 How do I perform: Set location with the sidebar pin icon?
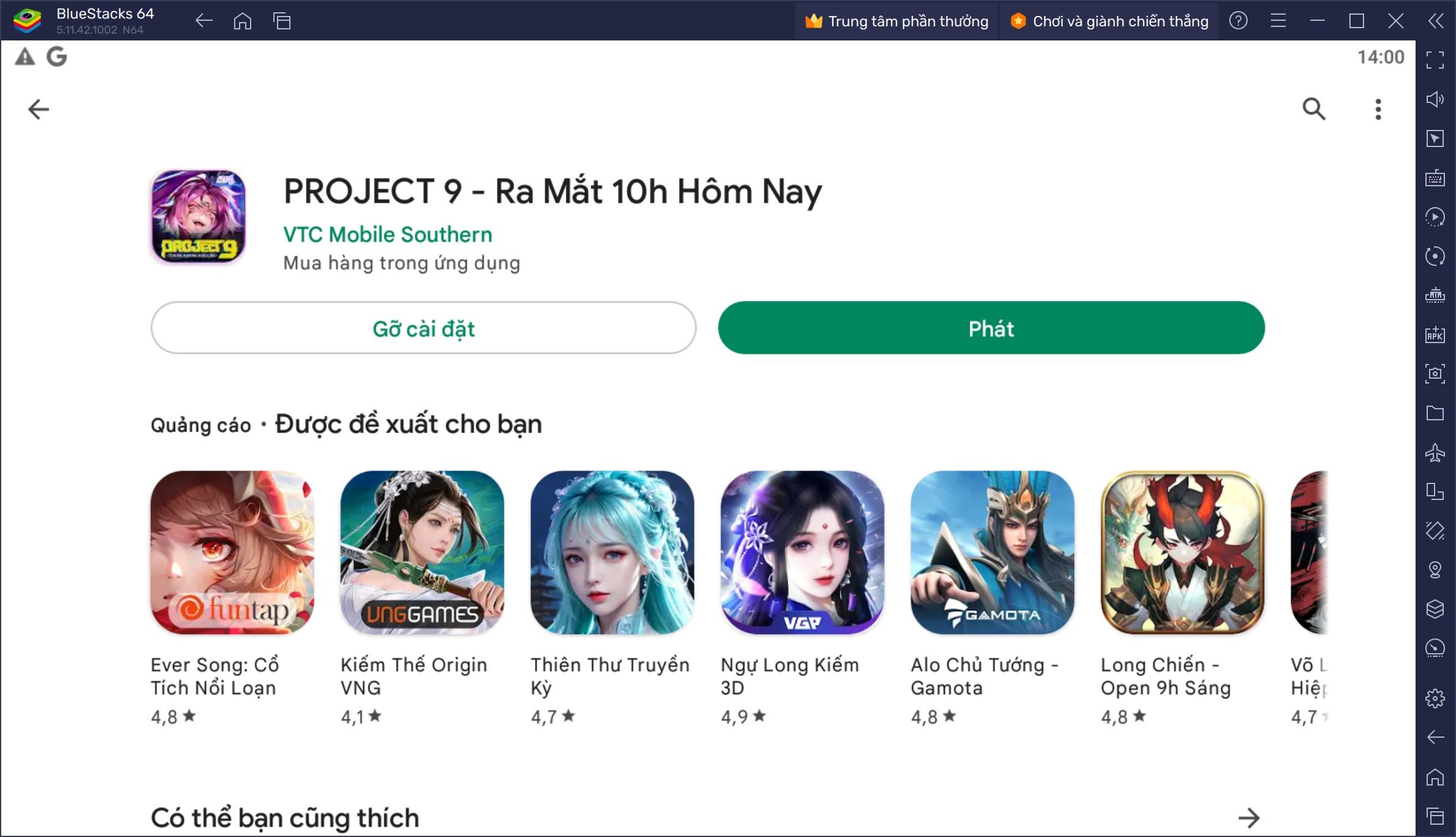pyautogui.click(x=1435, y=570)
